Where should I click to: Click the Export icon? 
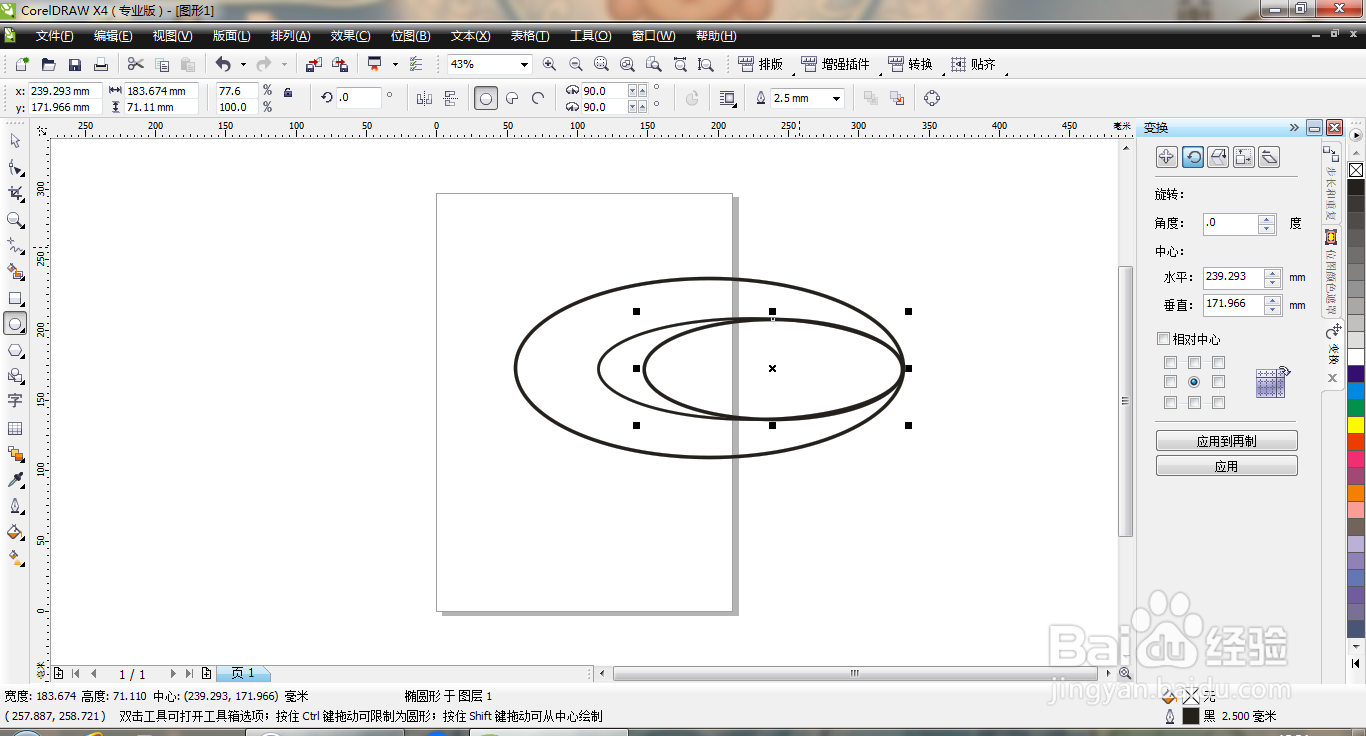(340, 64)
